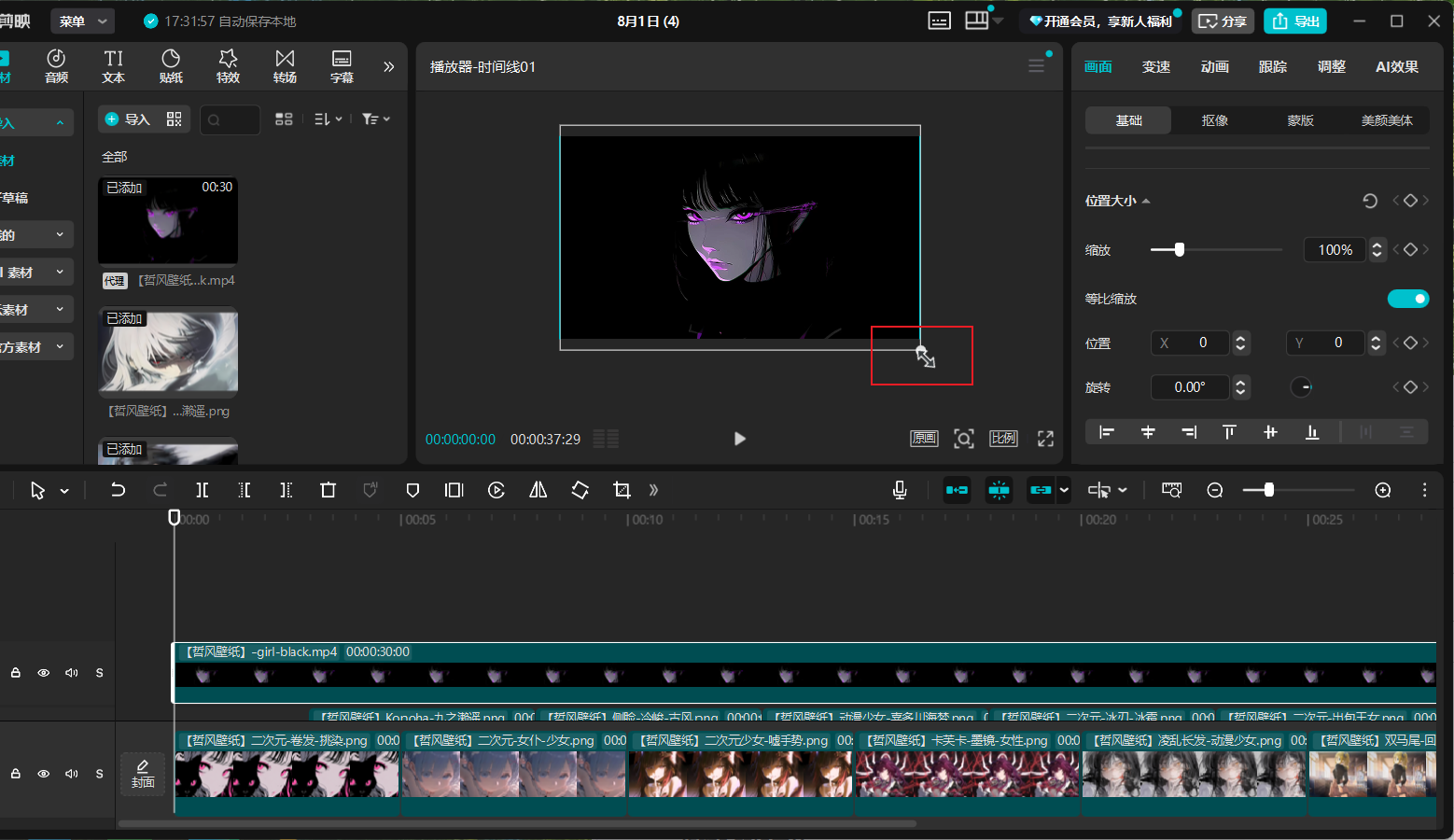Viewport: 1454px width, 840px height.
Task: Click the split clip tool
Action: [203, 490]
